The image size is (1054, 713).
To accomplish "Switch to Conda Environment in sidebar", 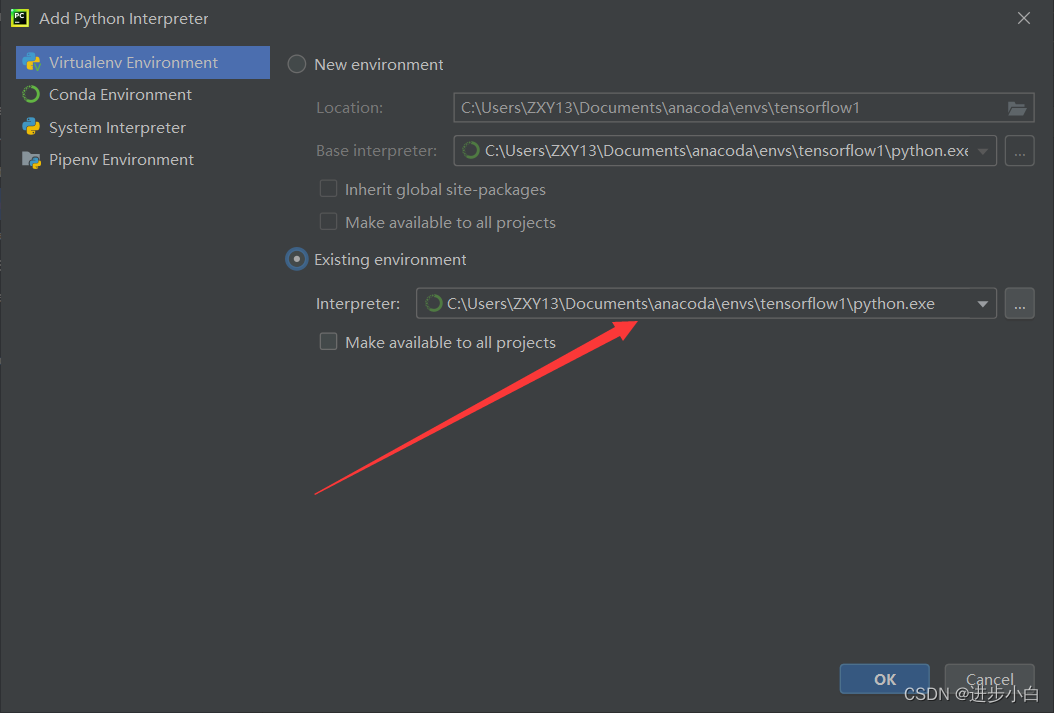I will pos(120,95).
